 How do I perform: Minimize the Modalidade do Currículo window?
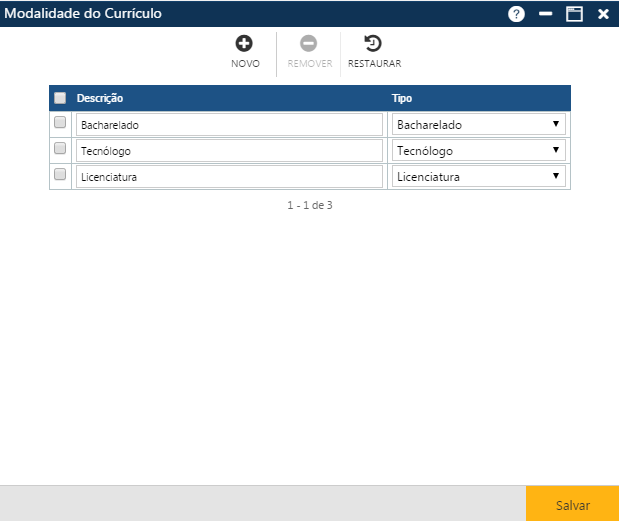tap(546, 14)
